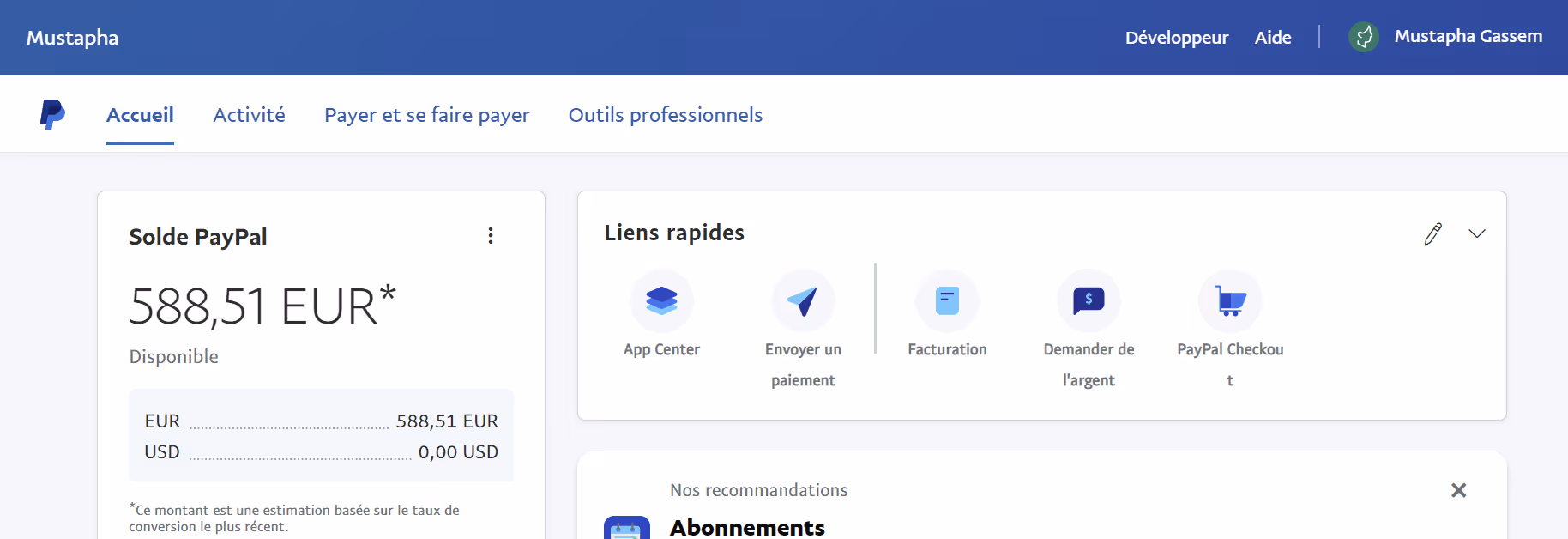
Task: Open the PayPal Checkout cart icon
Action: pyautogui.click(x=1230, y=300)
